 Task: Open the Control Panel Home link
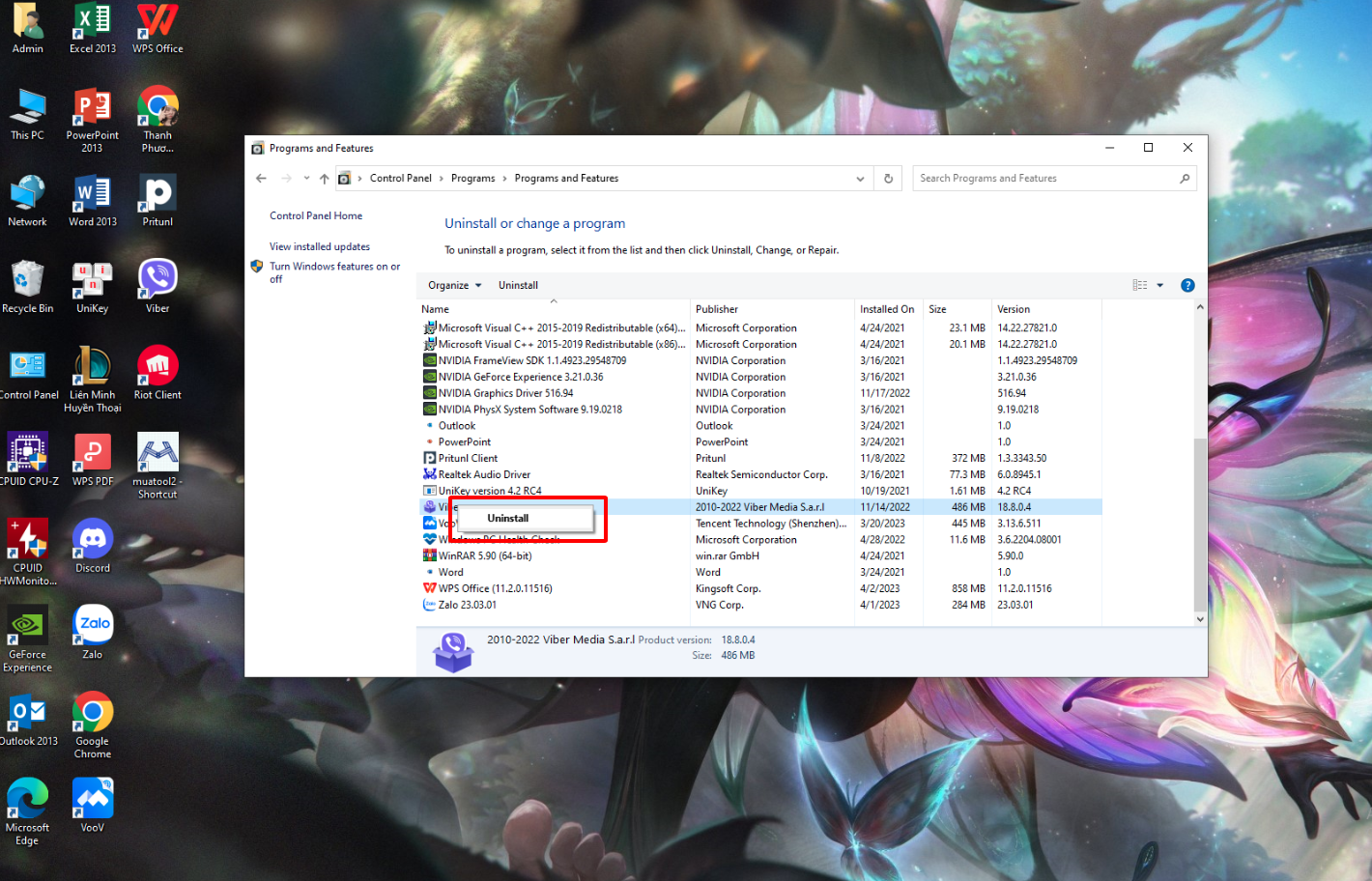pyautogui.click(x=316, y=215)
